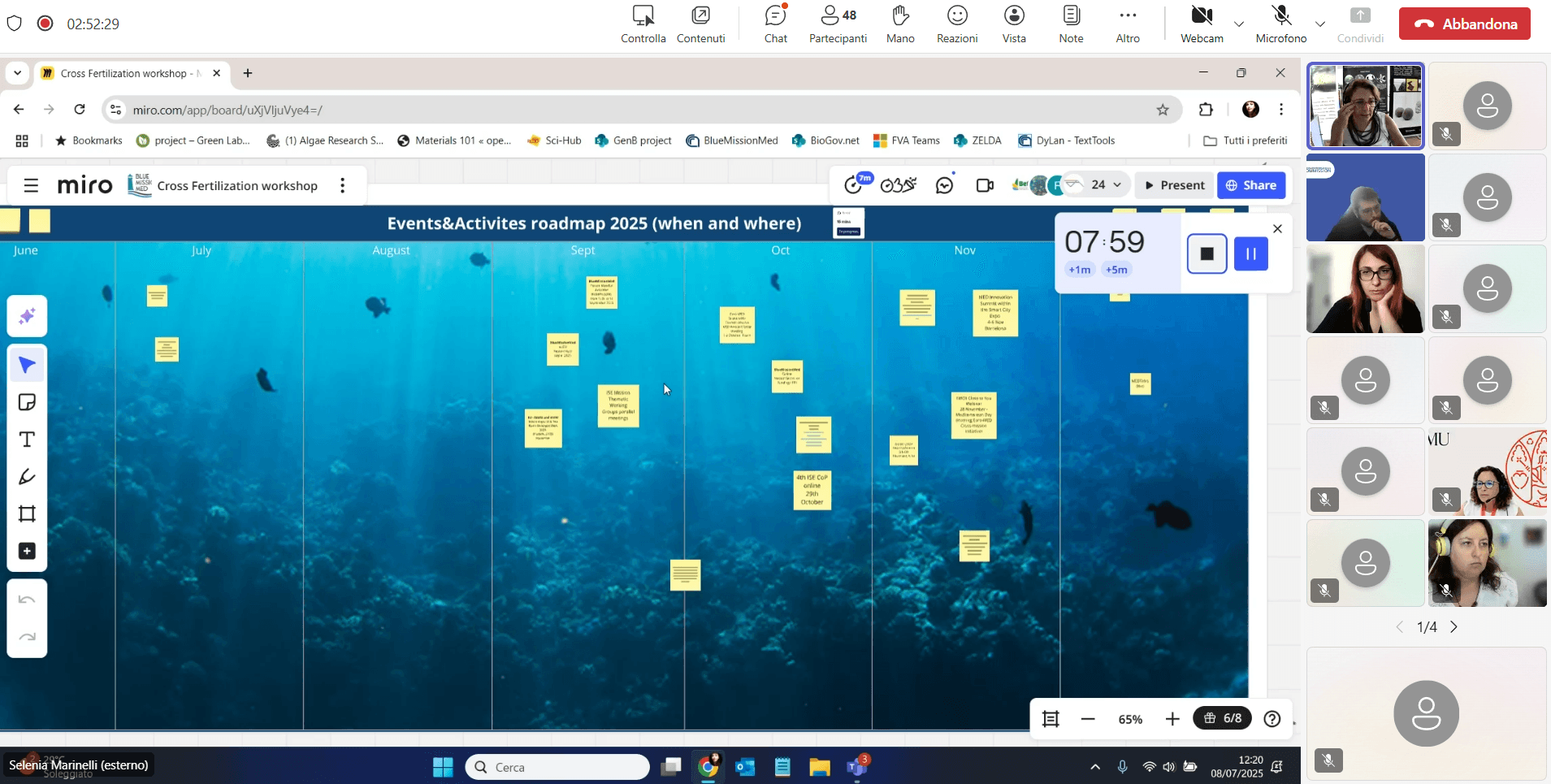The image size is (1551, 784).
Task: Open Vista view options
Action: (1014, 24)
